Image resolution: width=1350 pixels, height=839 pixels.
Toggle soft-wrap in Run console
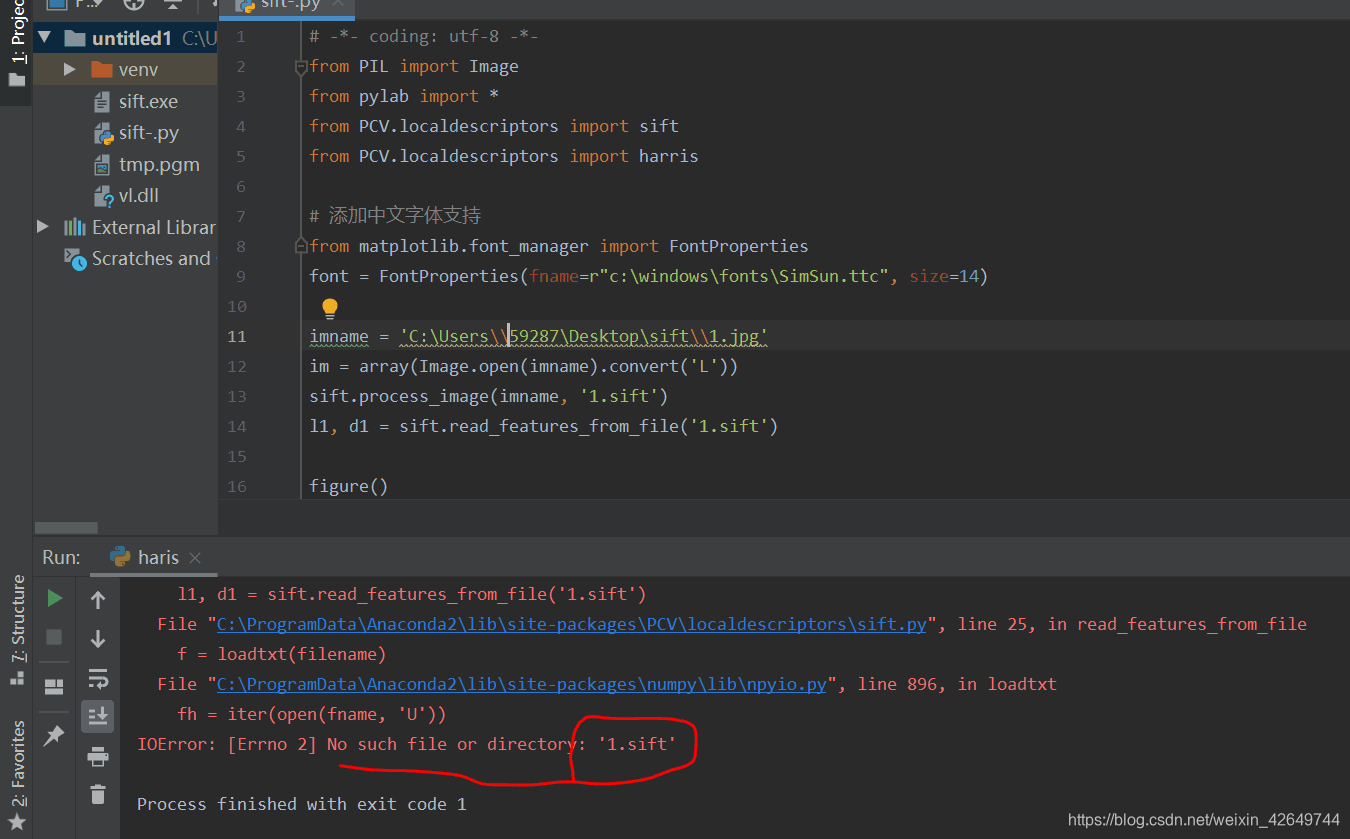(98, 679)
